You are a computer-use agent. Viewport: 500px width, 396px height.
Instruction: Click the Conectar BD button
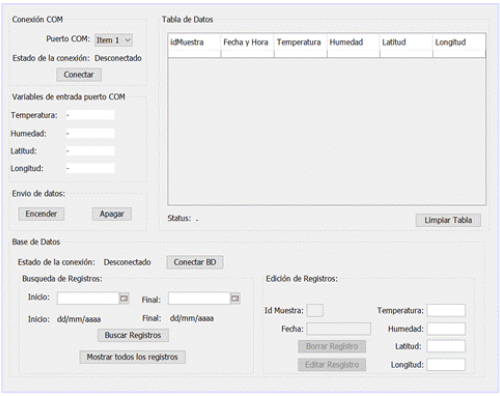(x=195, y=262)
